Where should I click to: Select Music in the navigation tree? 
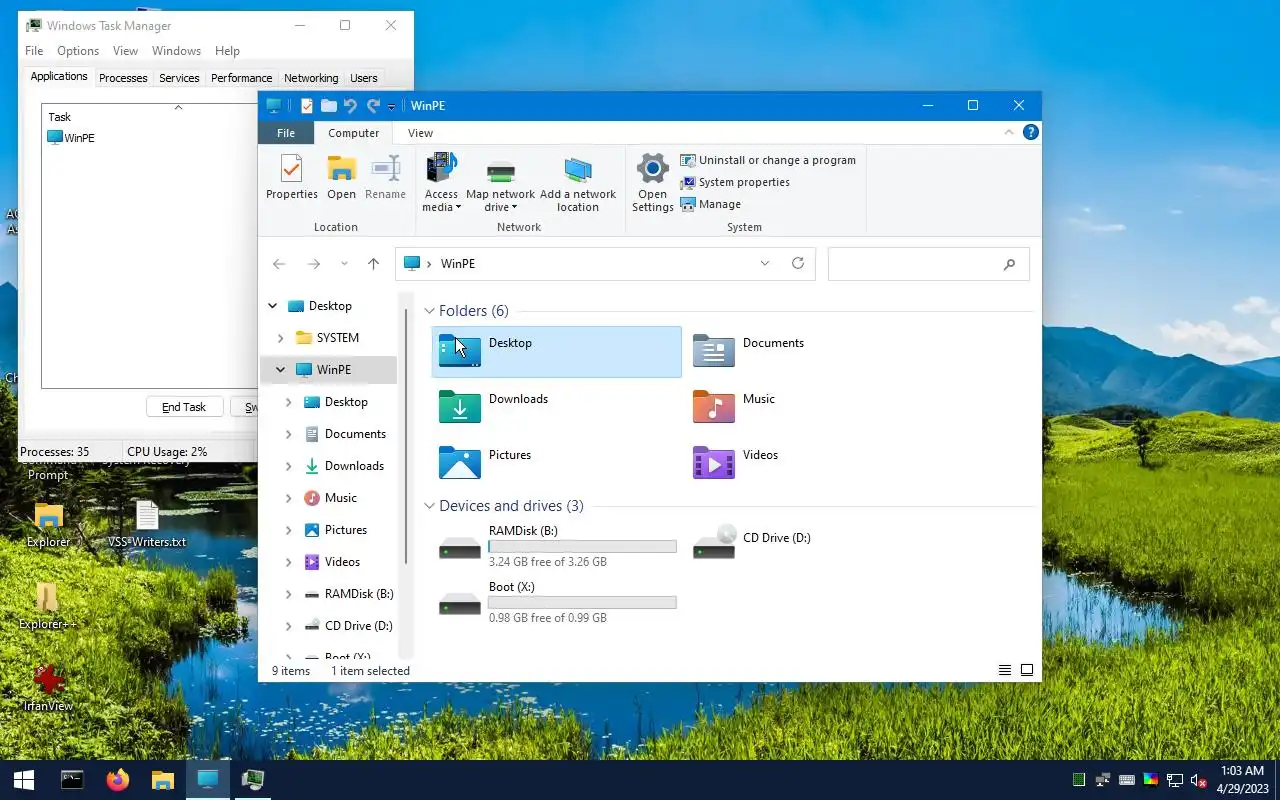coord(340,498)
